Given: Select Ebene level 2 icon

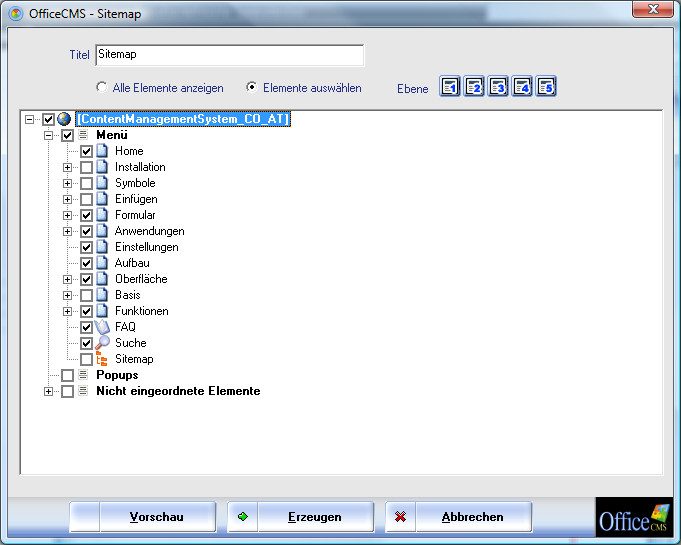Looking at the screenshot, I should [x=474, y=87].
